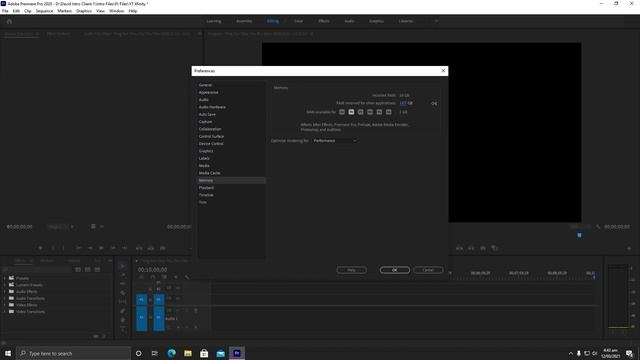Screen dimensions: 640x360
Task: Open Optimize rendering for Performance dropdown
Action: click(335, 140)
